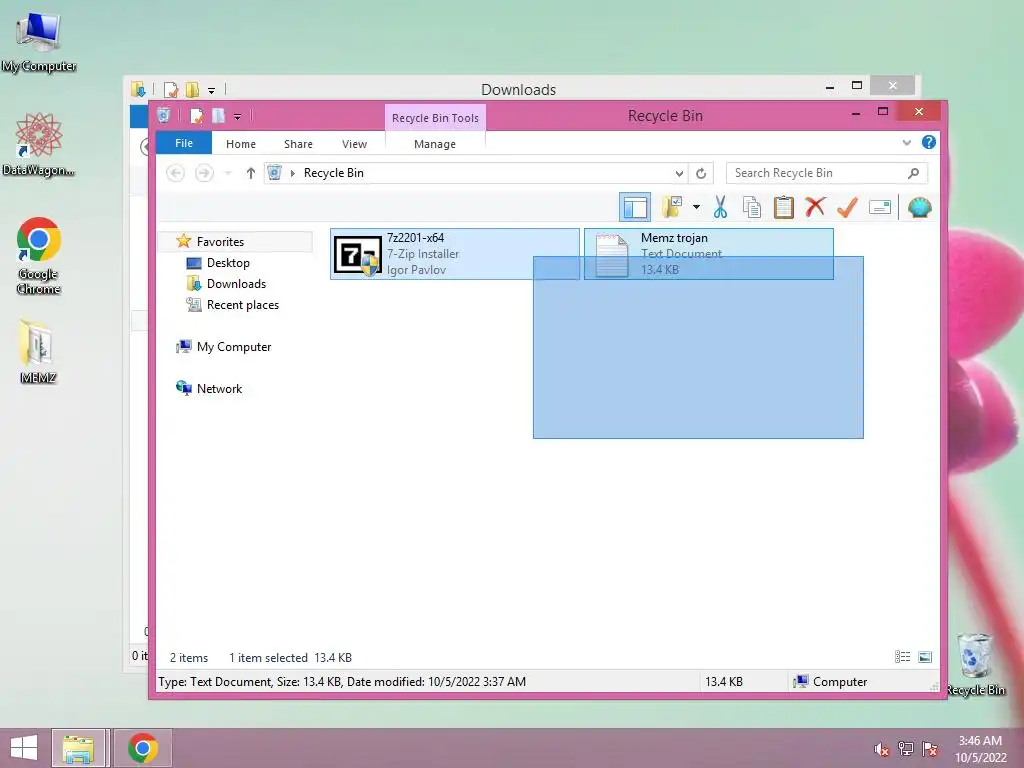The image size is (1024, 768).
Task: Click Properties icon in Recycle Bin title bar
Action: click(196, 116)
